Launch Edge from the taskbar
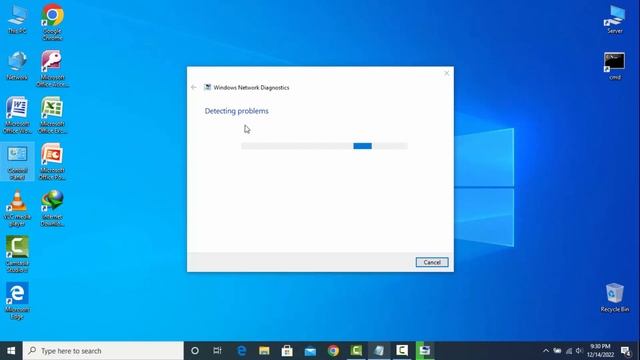Screen dimensions: 640x360 click(x=242, y=351)
